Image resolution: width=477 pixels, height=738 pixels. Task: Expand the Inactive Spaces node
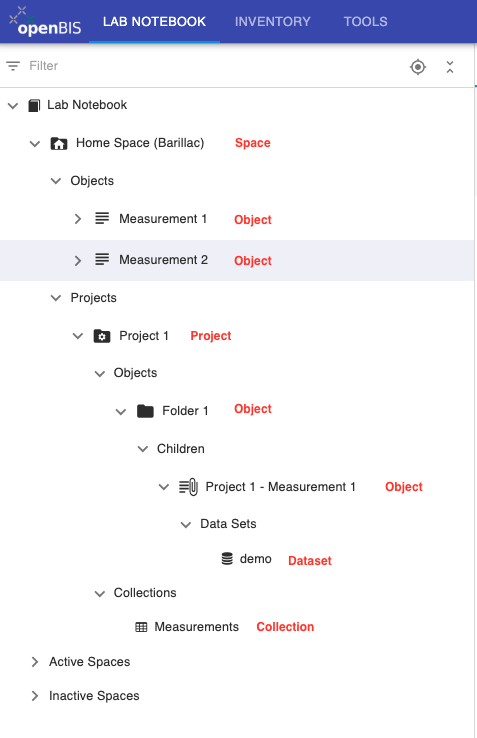34,696
